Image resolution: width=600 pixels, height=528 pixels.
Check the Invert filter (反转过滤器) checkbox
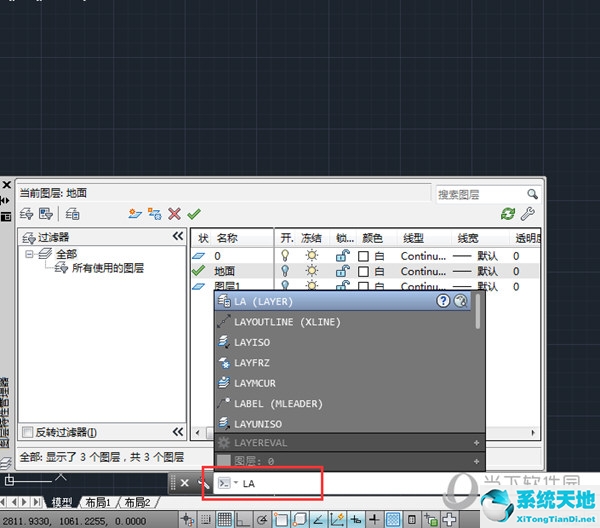point(27,432)
